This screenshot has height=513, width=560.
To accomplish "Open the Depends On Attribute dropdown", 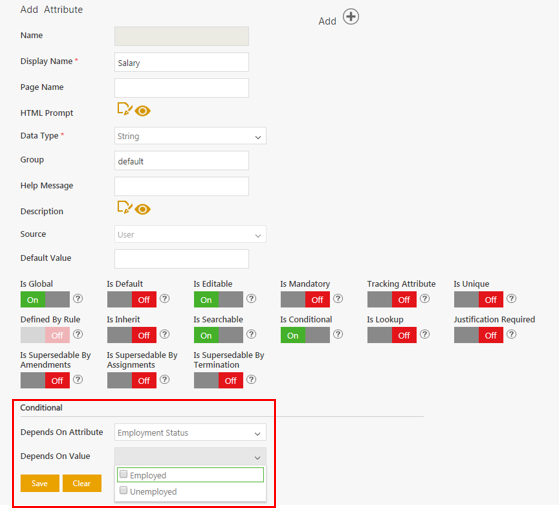I will coord(190,432).
